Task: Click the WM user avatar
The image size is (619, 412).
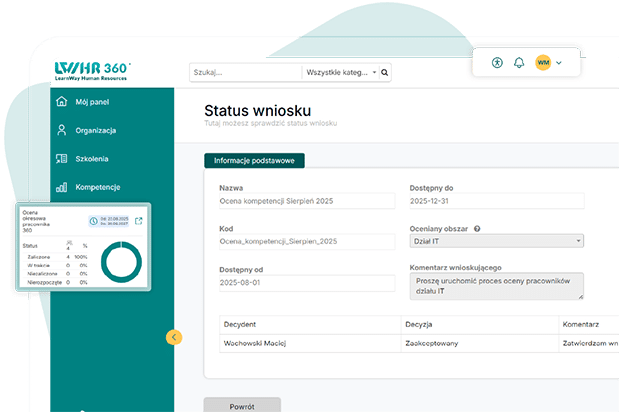Action: (x=543, y=62)
